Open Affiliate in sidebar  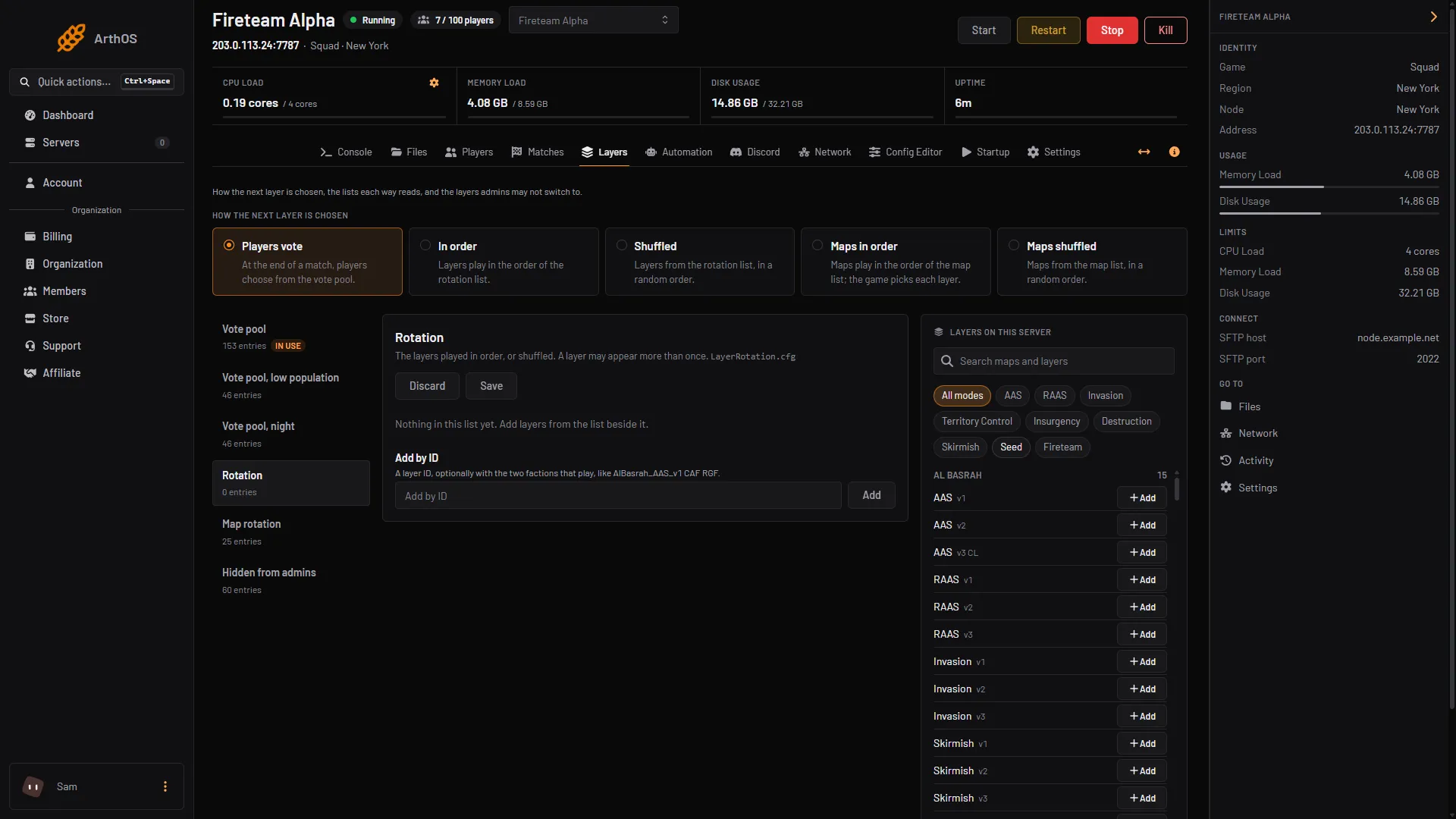click(x=96, y=373)
